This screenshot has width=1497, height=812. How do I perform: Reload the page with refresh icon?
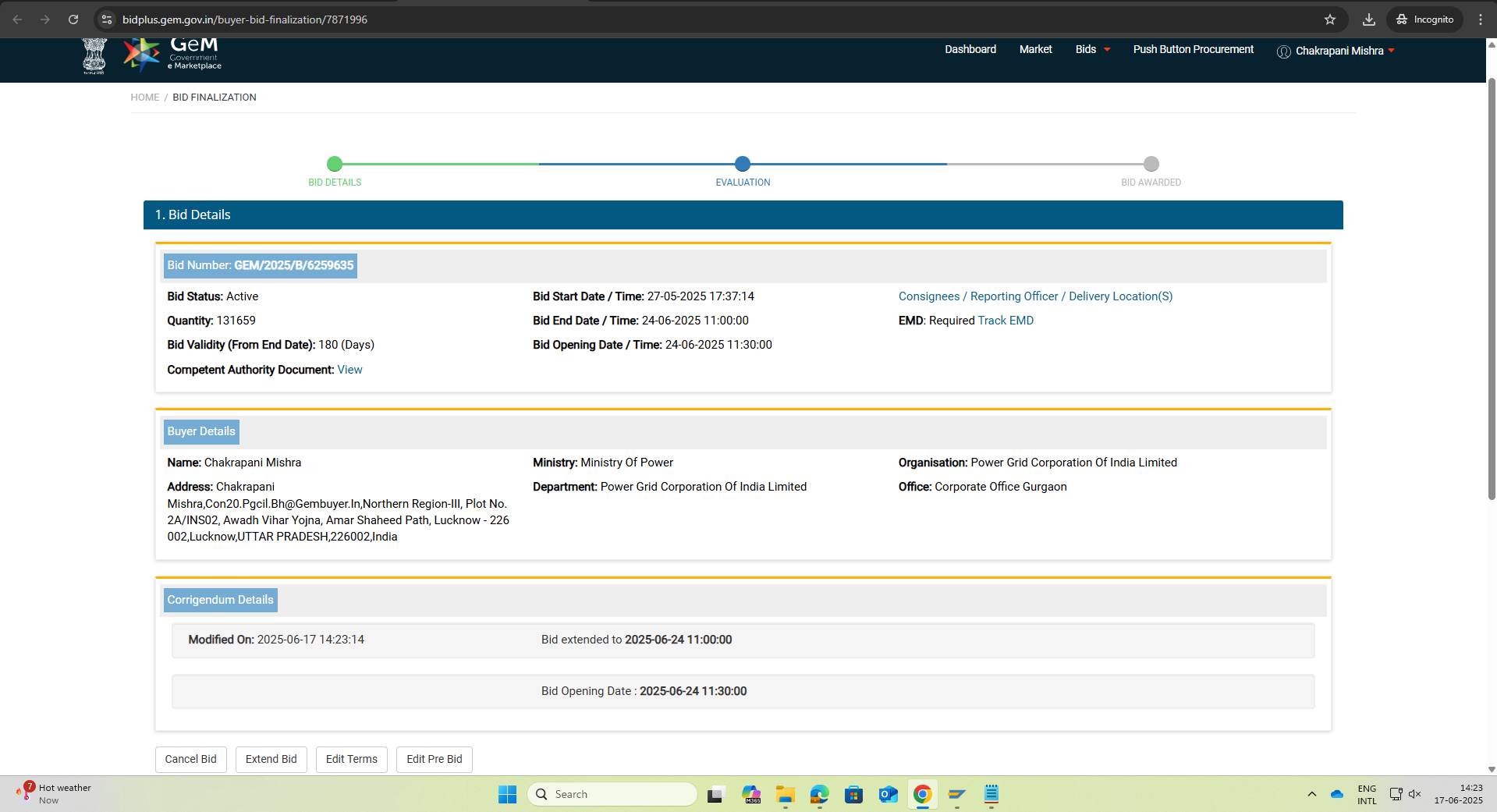click(x=73, y=20)
